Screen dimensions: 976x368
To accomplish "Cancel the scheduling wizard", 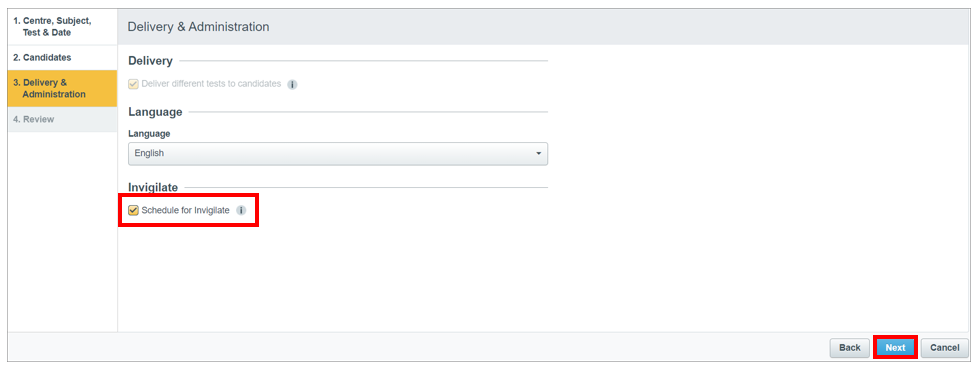I will (x=945, y=347).
